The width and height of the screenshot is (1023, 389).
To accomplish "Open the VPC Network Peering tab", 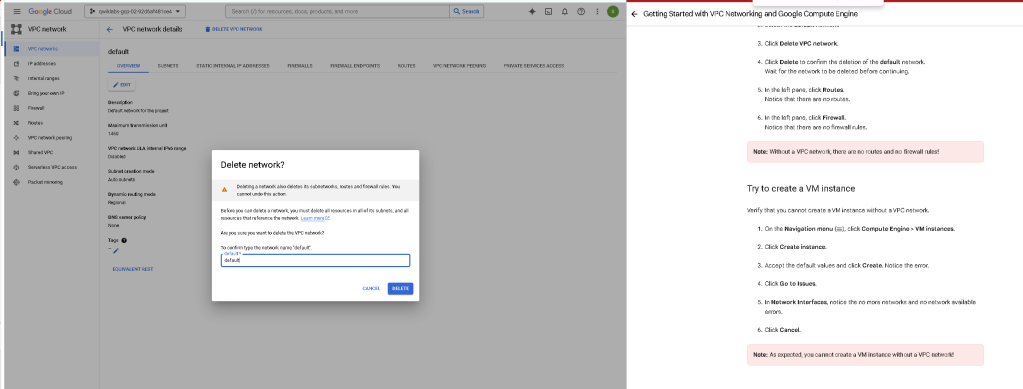I will 459,66.
